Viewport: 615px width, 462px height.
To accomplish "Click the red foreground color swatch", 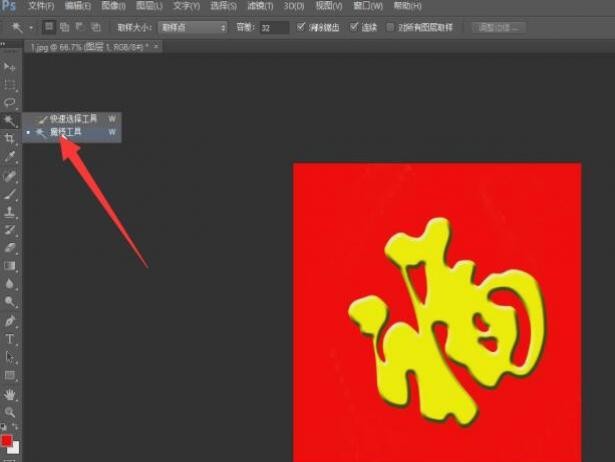I will [7, 440].
